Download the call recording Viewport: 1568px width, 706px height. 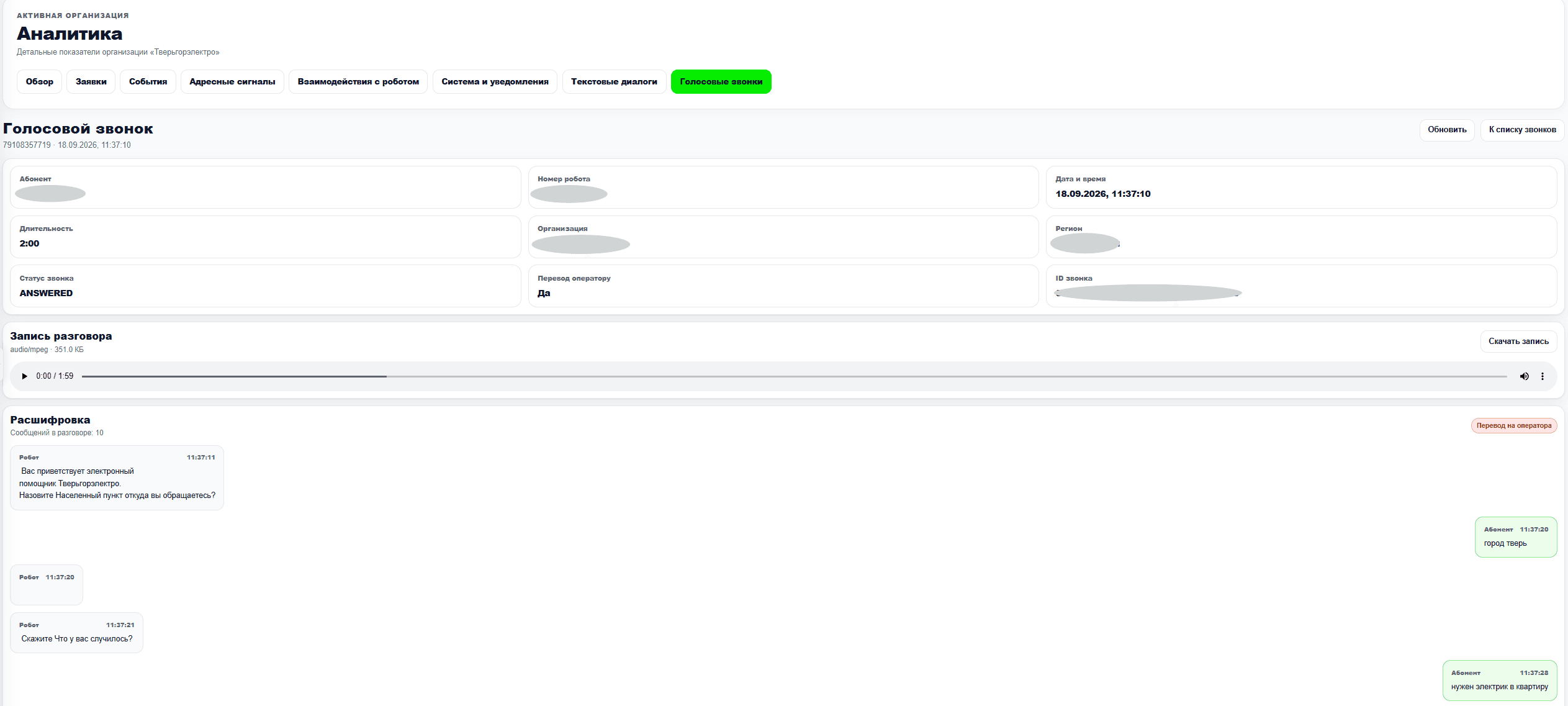pyautogui.click(x=1518, y=342)
